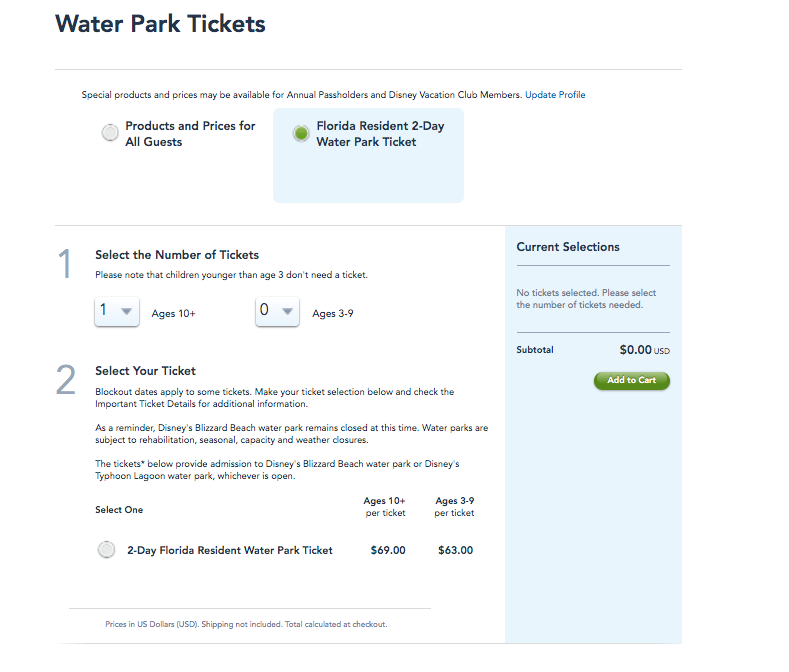
Task: Choose the 2-Day Florida Resident ticket radio button
Action: [x=106, y=550]
